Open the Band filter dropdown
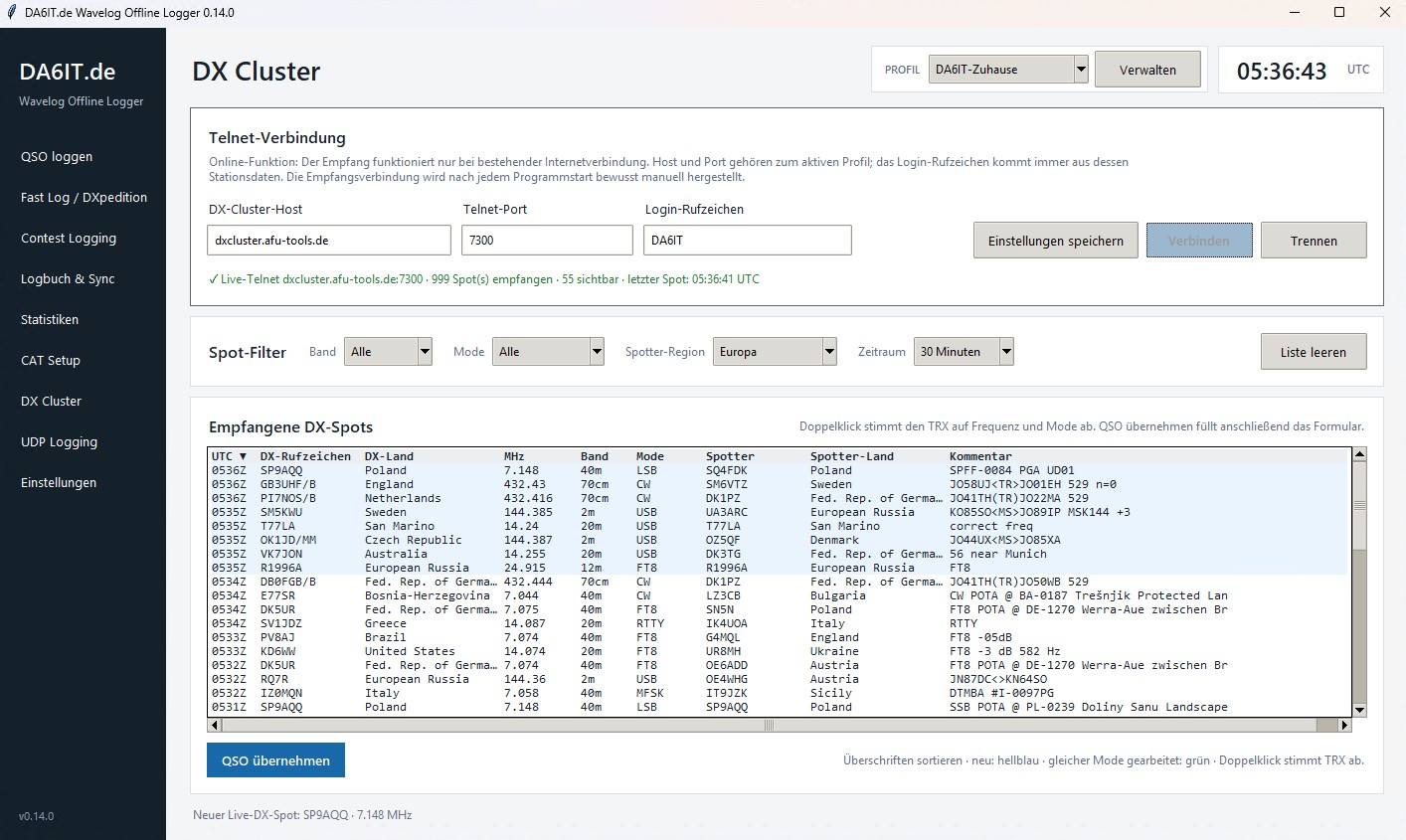Viewport: 1406px width, 840px height. click(389, 351)
